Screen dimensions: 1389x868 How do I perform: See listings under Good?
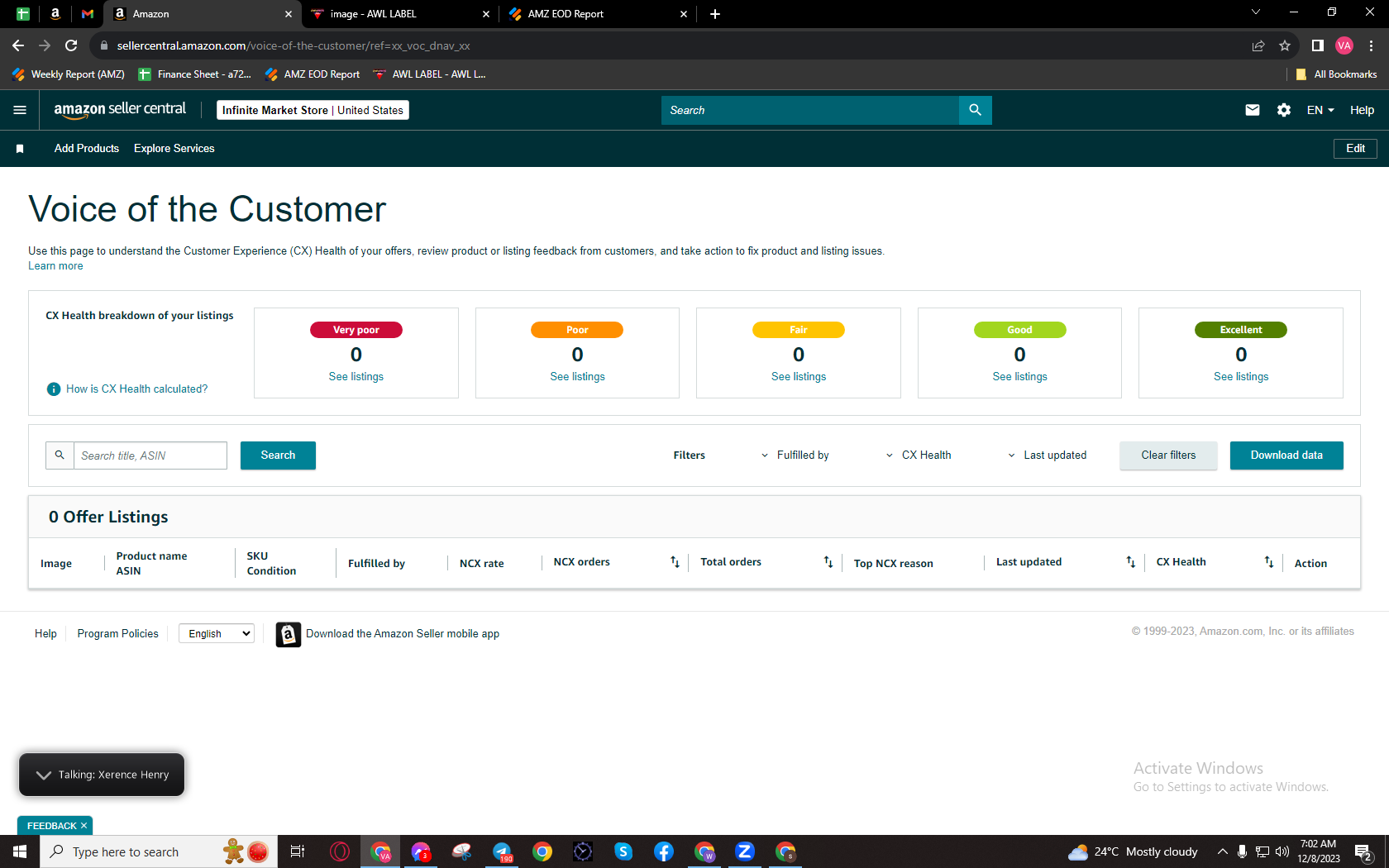coord(1019,377)
